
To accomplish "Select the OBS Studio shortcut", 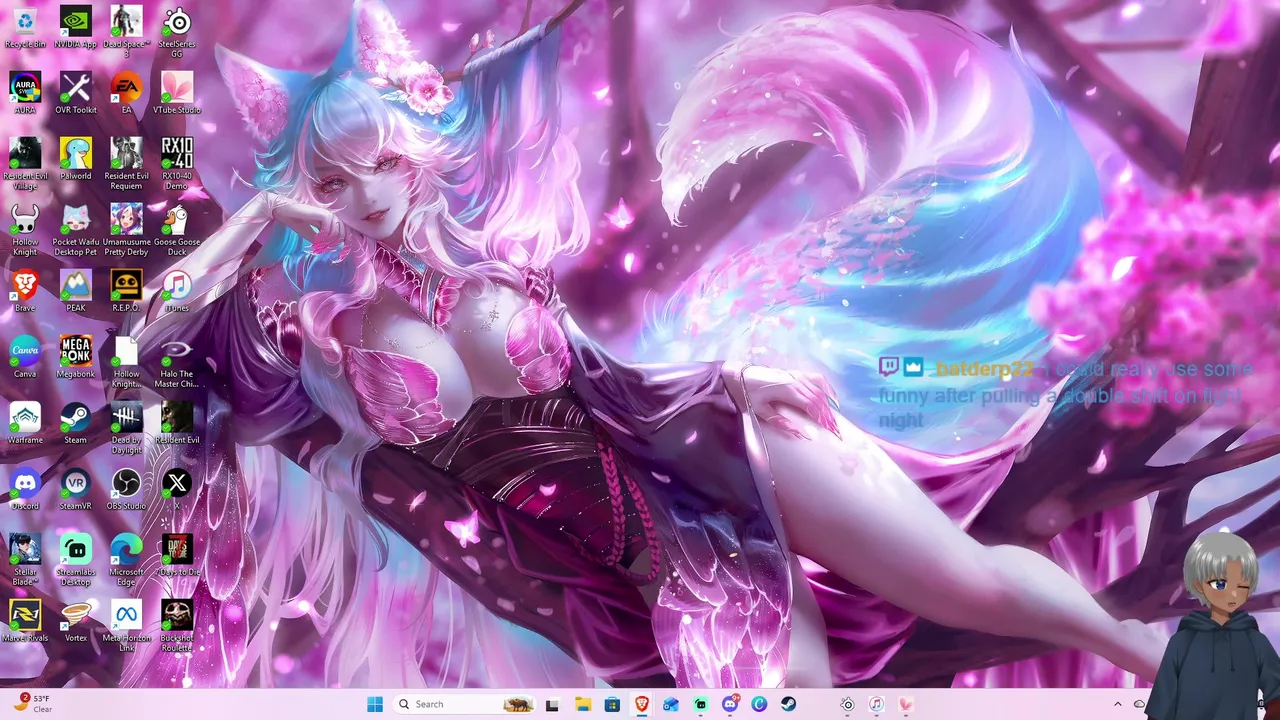I will tap(126, 489).
